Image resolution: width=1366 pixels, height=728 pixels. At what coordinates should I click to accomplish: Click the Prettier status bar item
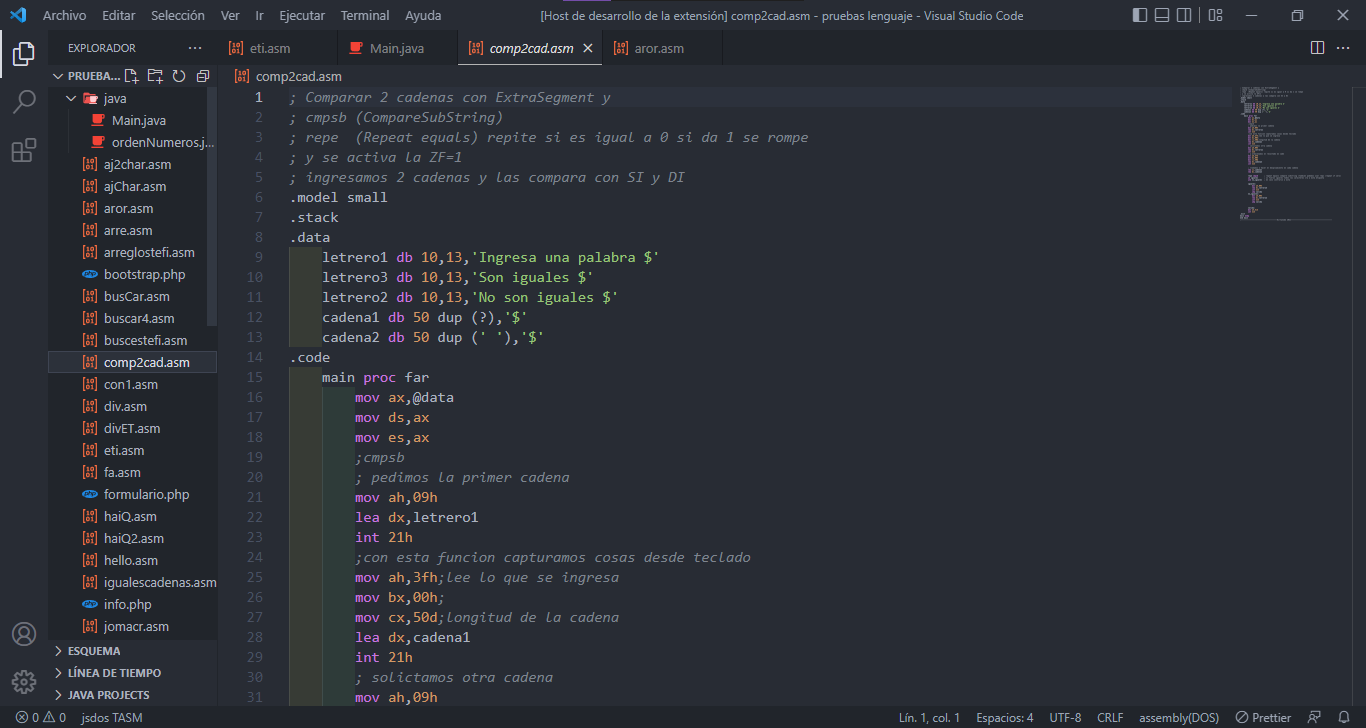pyautogui.click(x=1263, y=717)
